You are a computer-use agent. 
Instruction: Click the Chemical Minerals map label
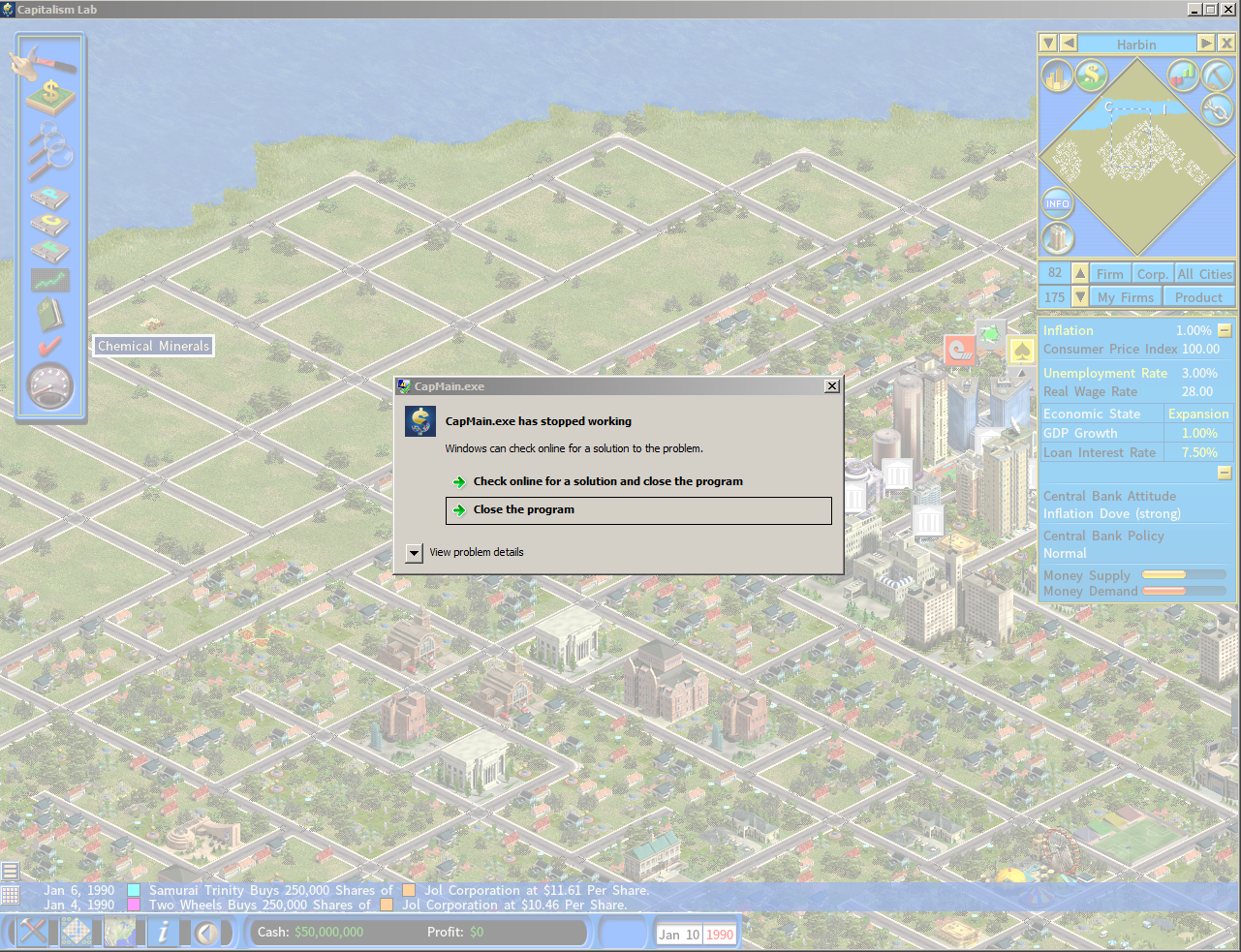(x=153, y=346)
